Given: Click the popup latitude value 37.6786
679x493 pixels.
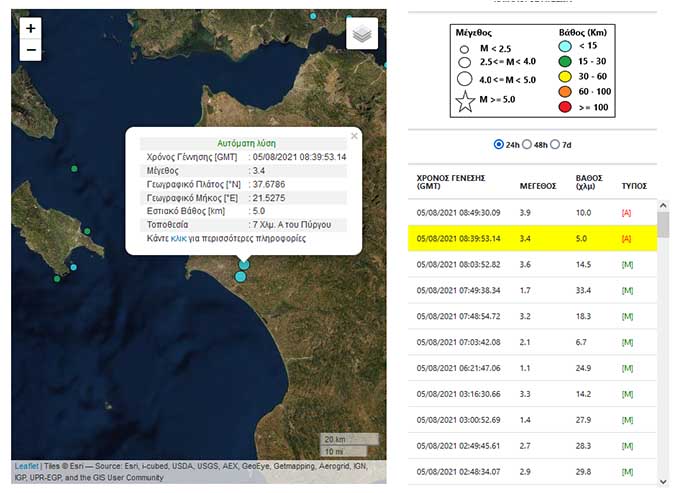Looking at the screenshot, I should tap(269, 185).
